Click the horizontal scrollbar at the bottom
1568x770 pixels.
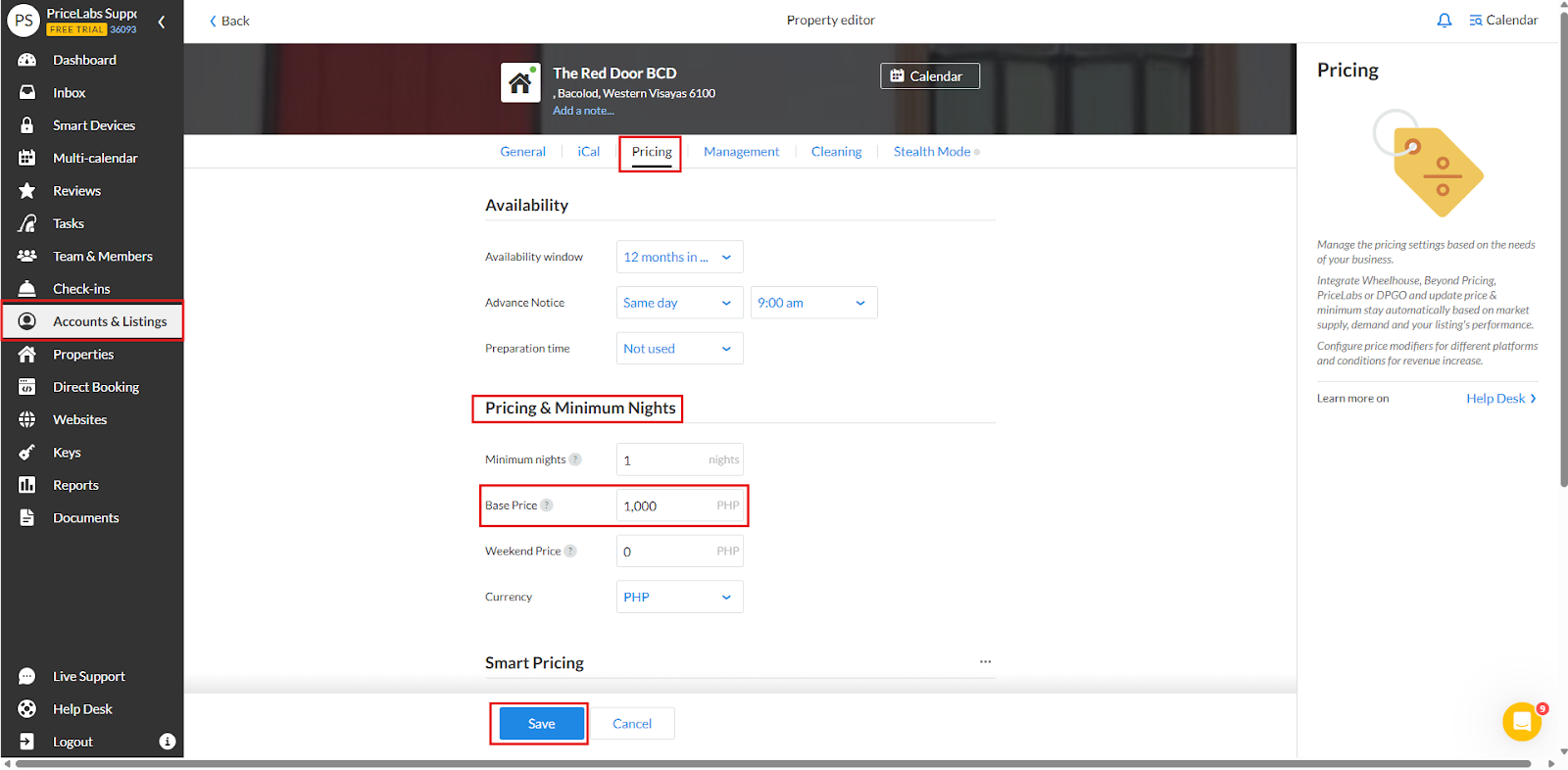(x=772, y=764)
